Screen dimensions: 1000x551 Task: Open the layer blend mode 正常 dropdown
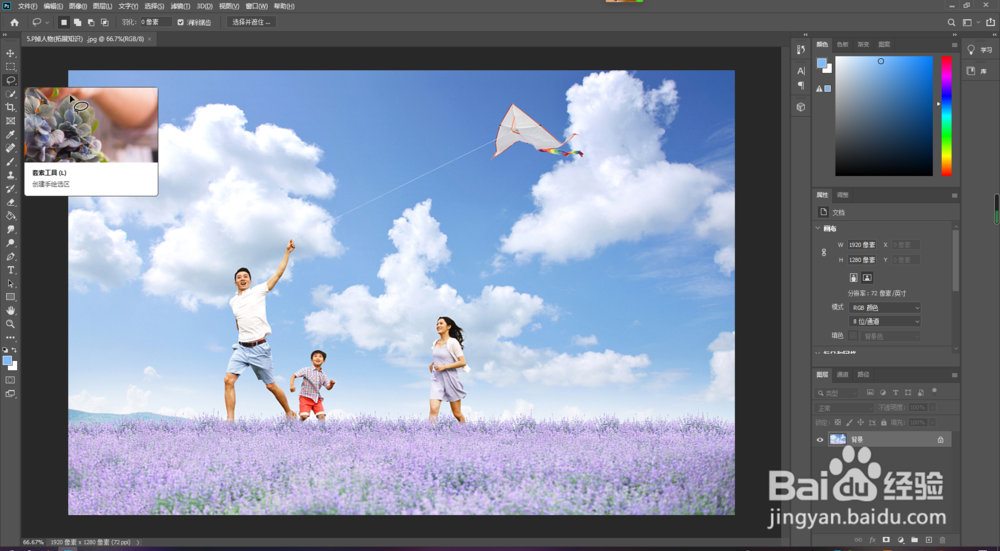point(844,408)
